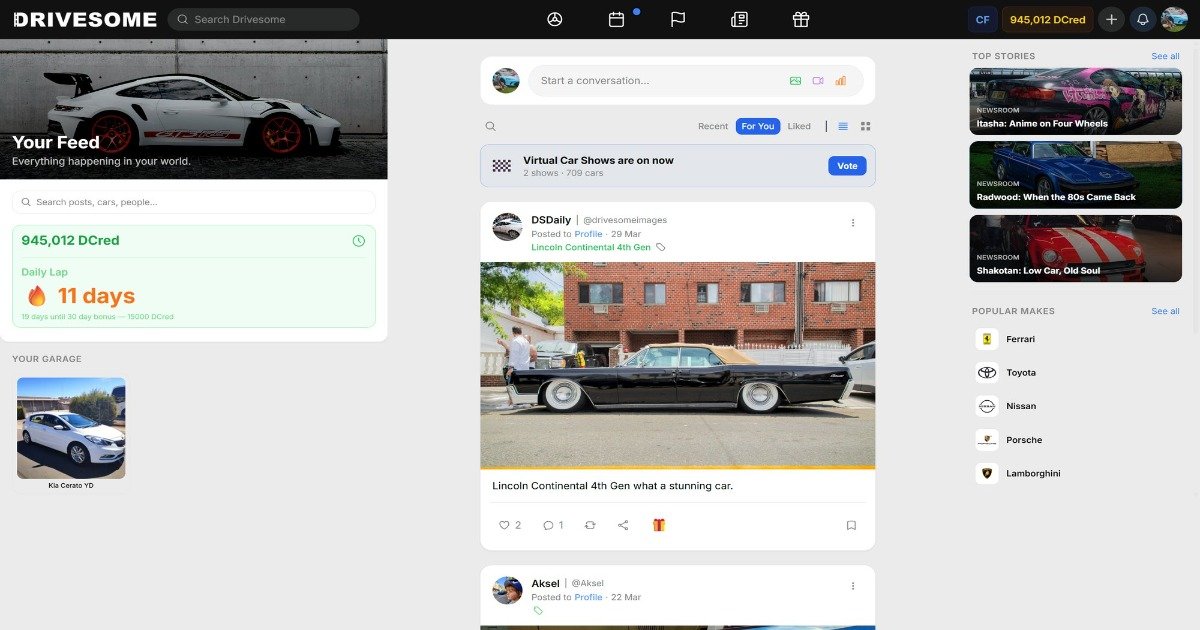The height and width of the screenshot is (630, 1200).
Task: Click the Start a conversation field
Action: pos(695,81)
